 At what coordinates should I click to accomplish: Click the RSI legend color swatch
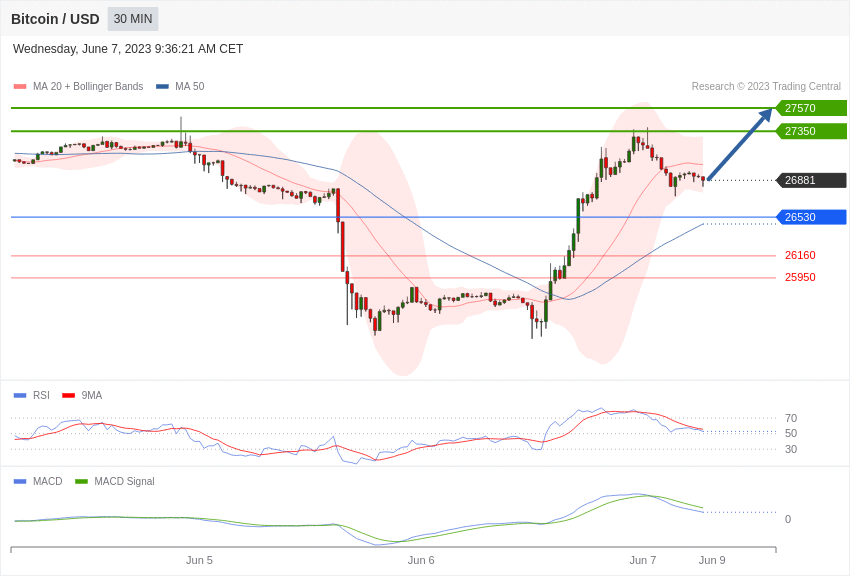(x=20, y=396)
